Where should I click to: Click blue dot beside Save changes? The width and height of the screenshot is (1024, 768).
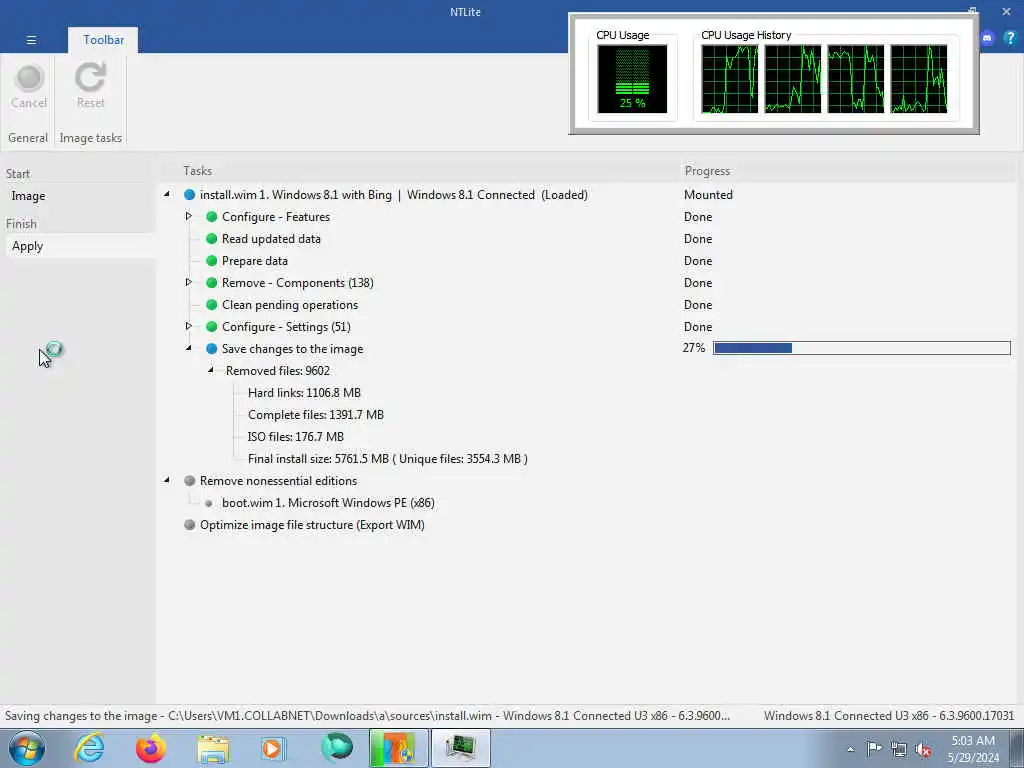point(212,349)
